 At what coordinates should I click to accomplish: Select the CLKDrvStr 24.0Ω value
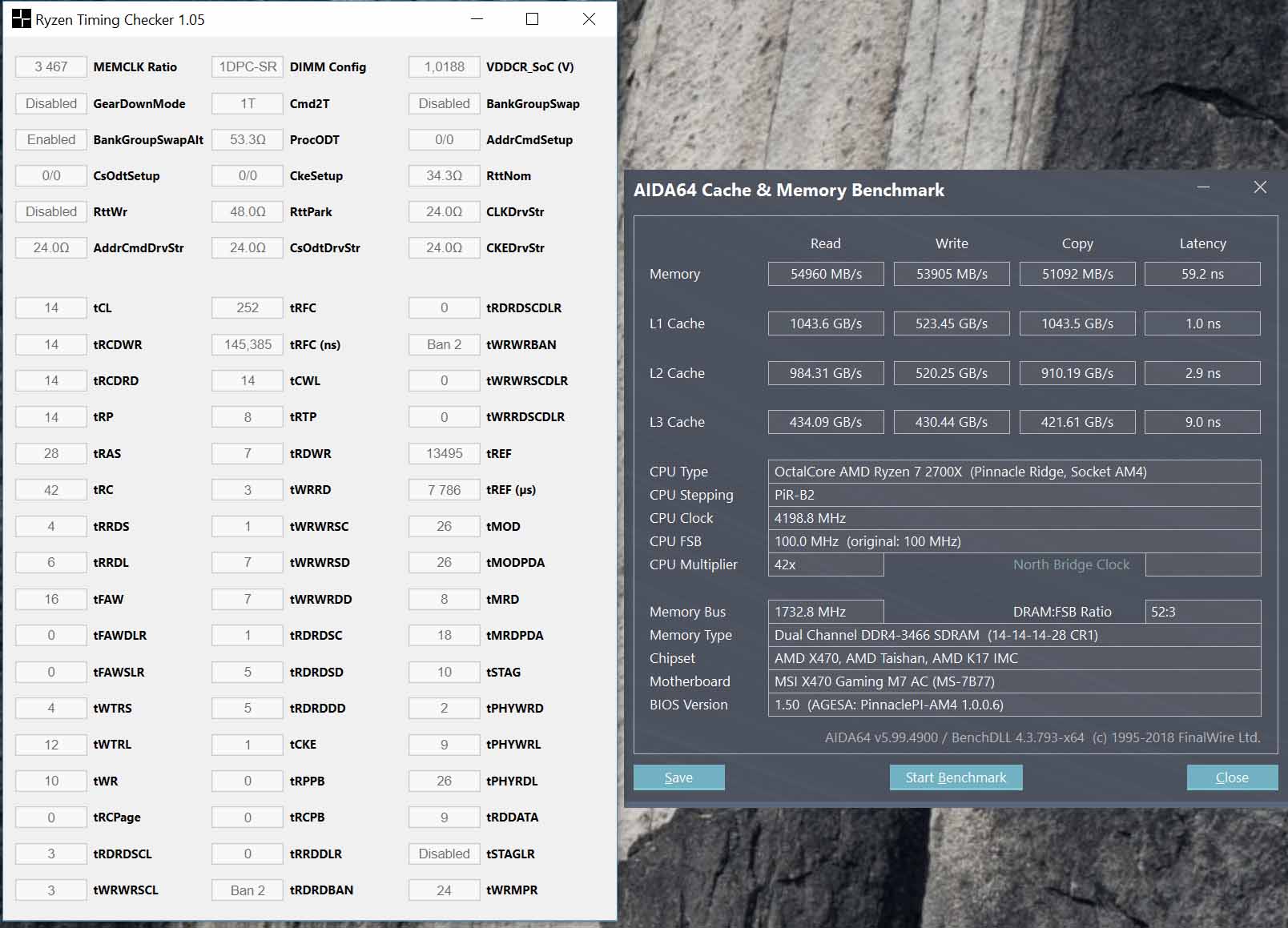pos(445,211)
